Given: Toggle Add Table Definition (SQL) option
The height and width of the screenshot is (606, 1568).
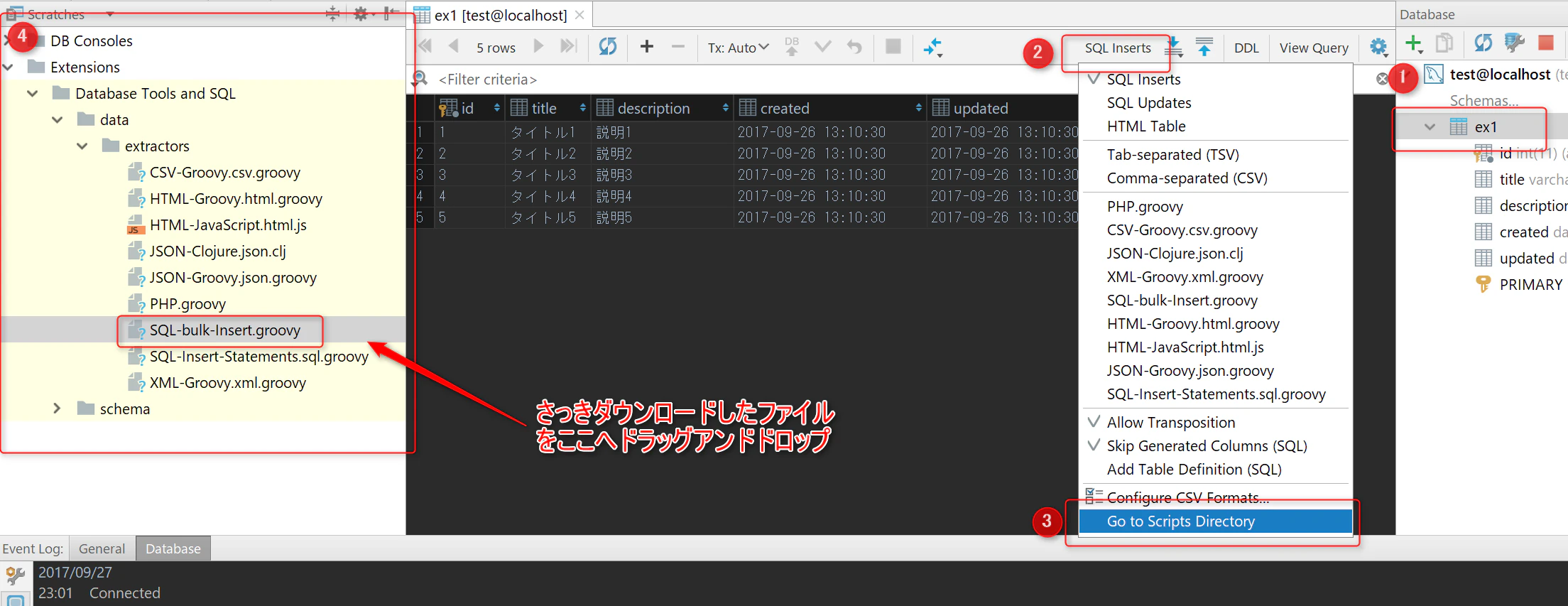Looking at the screenshot, I should [1194, 470].
